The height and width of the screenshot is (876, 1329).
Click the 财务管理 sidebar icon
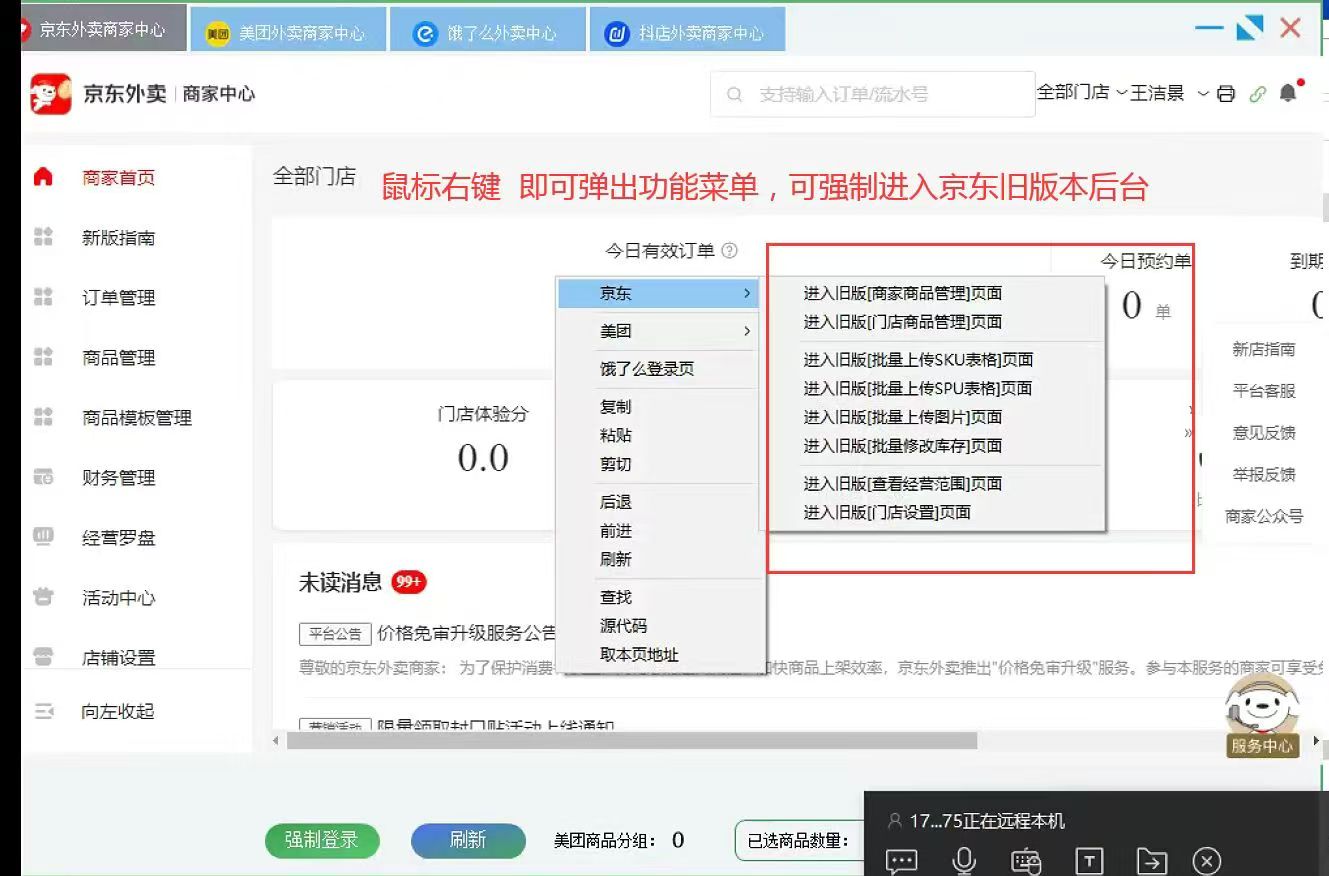point(43,477)
